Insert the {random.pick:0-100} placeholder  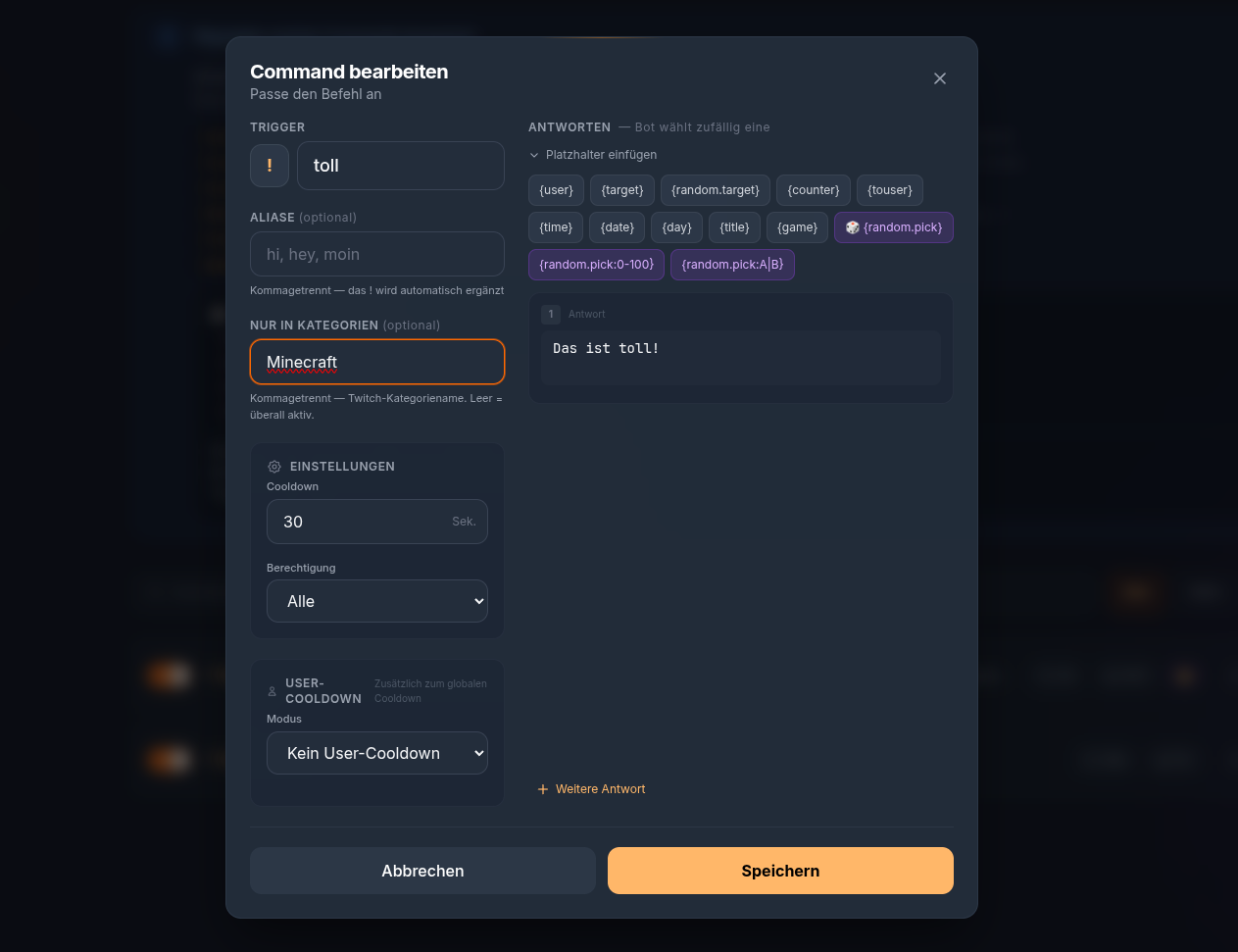[597, 265]
